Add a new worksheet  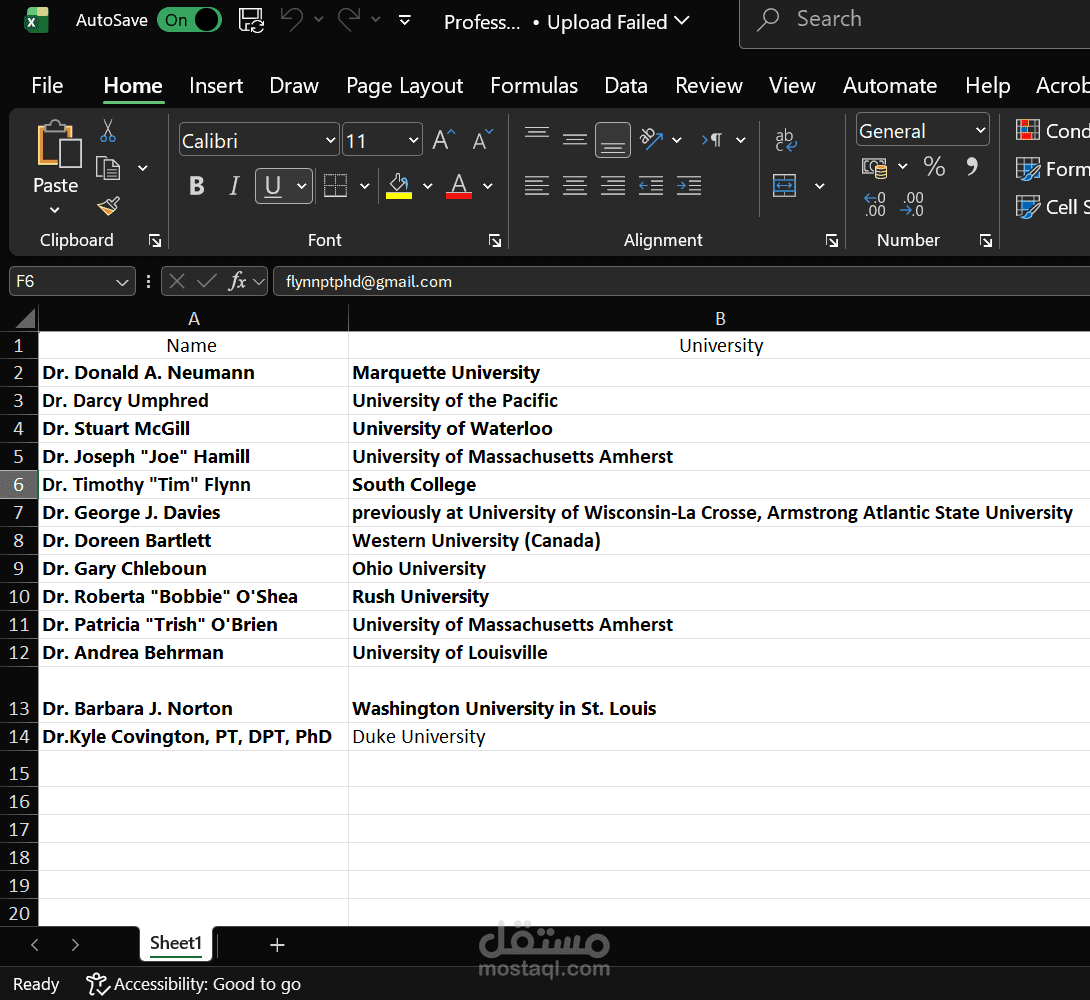277,944
